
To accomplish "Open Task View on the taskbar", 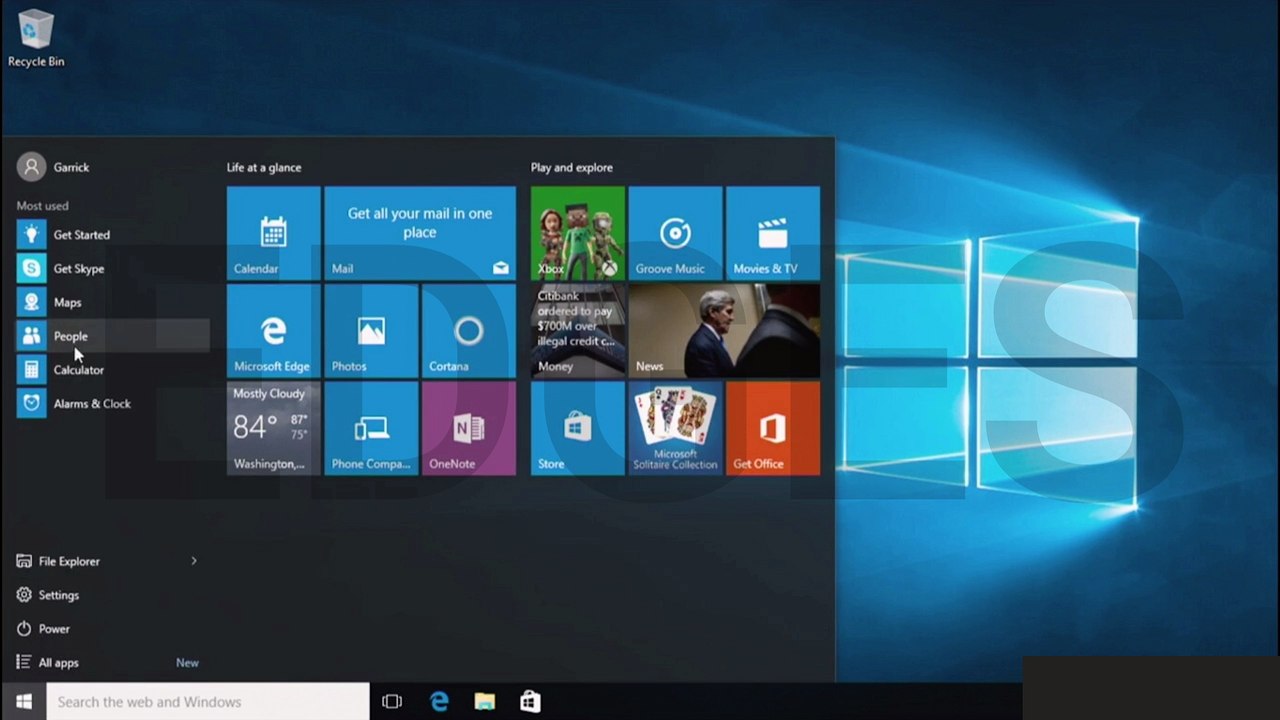I will point(392,702).
